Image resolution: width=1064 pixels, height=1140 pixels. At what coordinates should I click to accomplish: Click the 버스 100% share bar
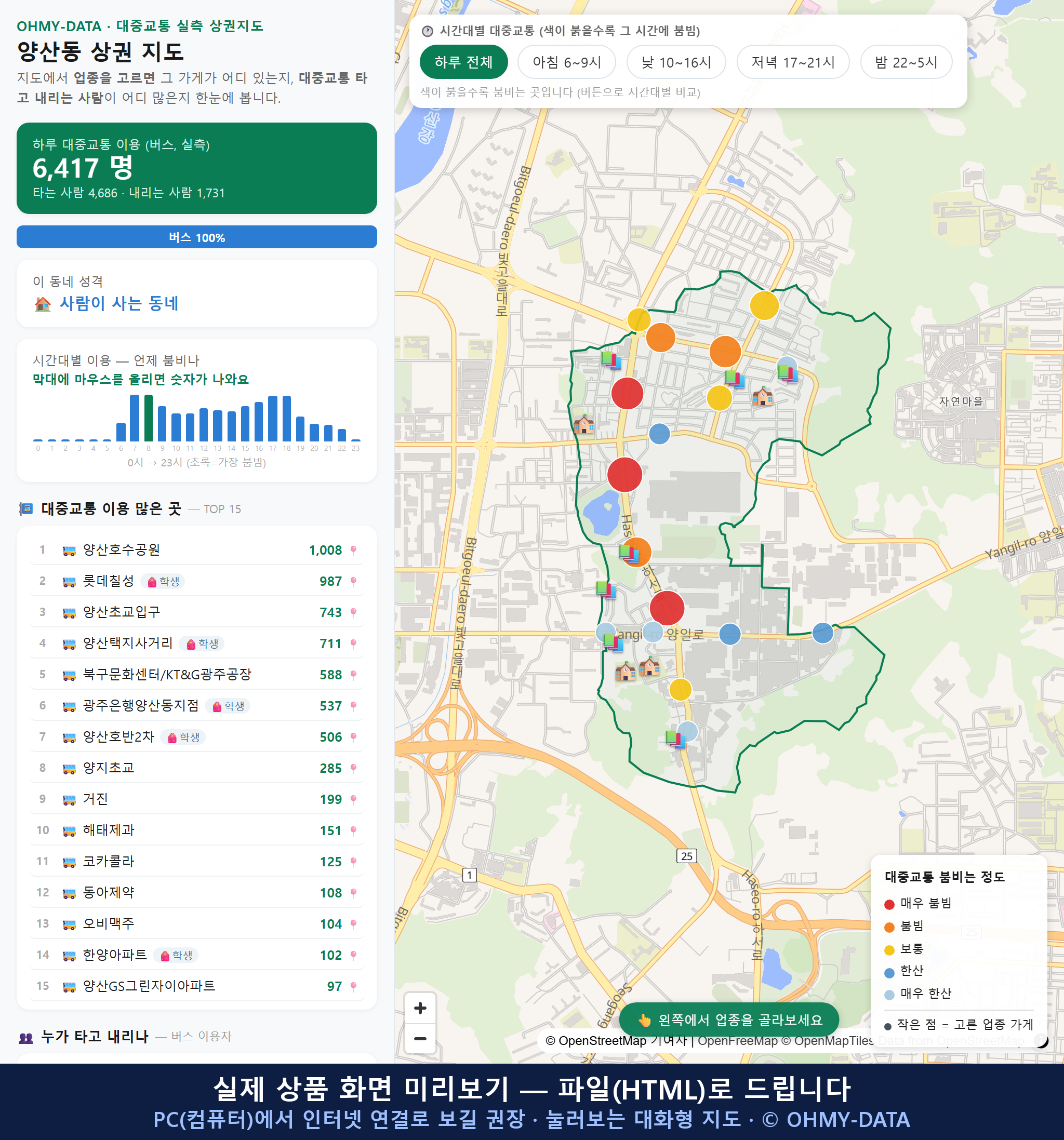pyautogui.click(x=197, y=237)
